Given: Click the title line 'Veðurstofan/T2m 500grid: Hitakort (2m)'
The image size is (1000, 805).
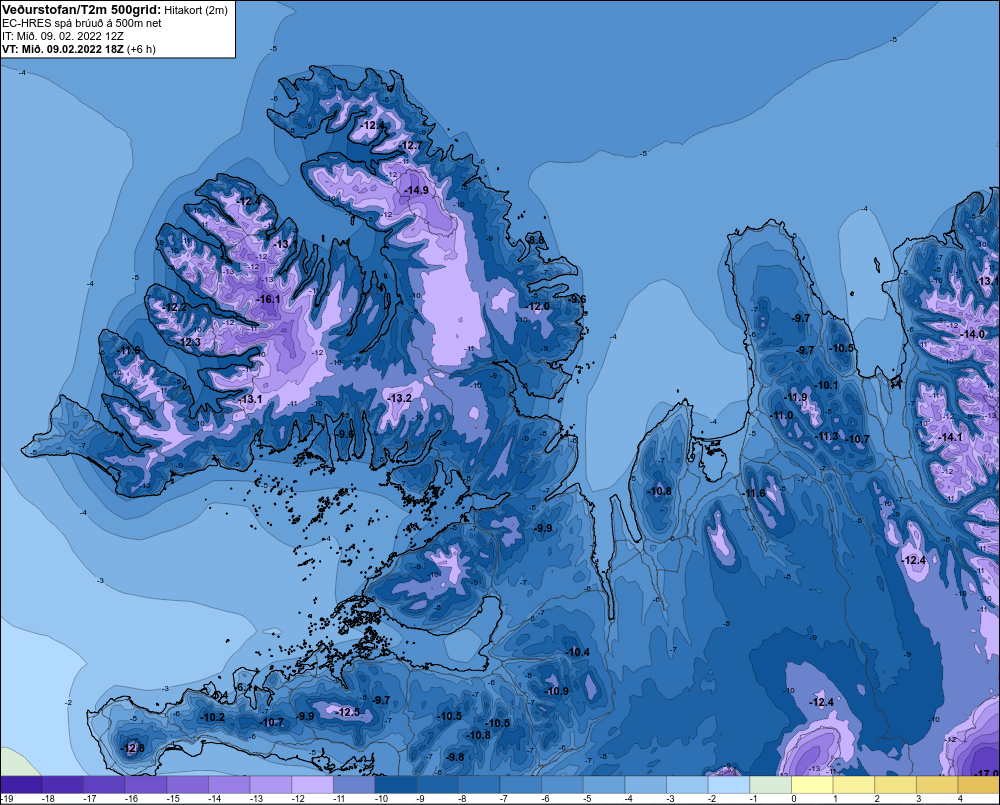Looking at the screenshot, I should pyautogui.click(x=115, y=10).
